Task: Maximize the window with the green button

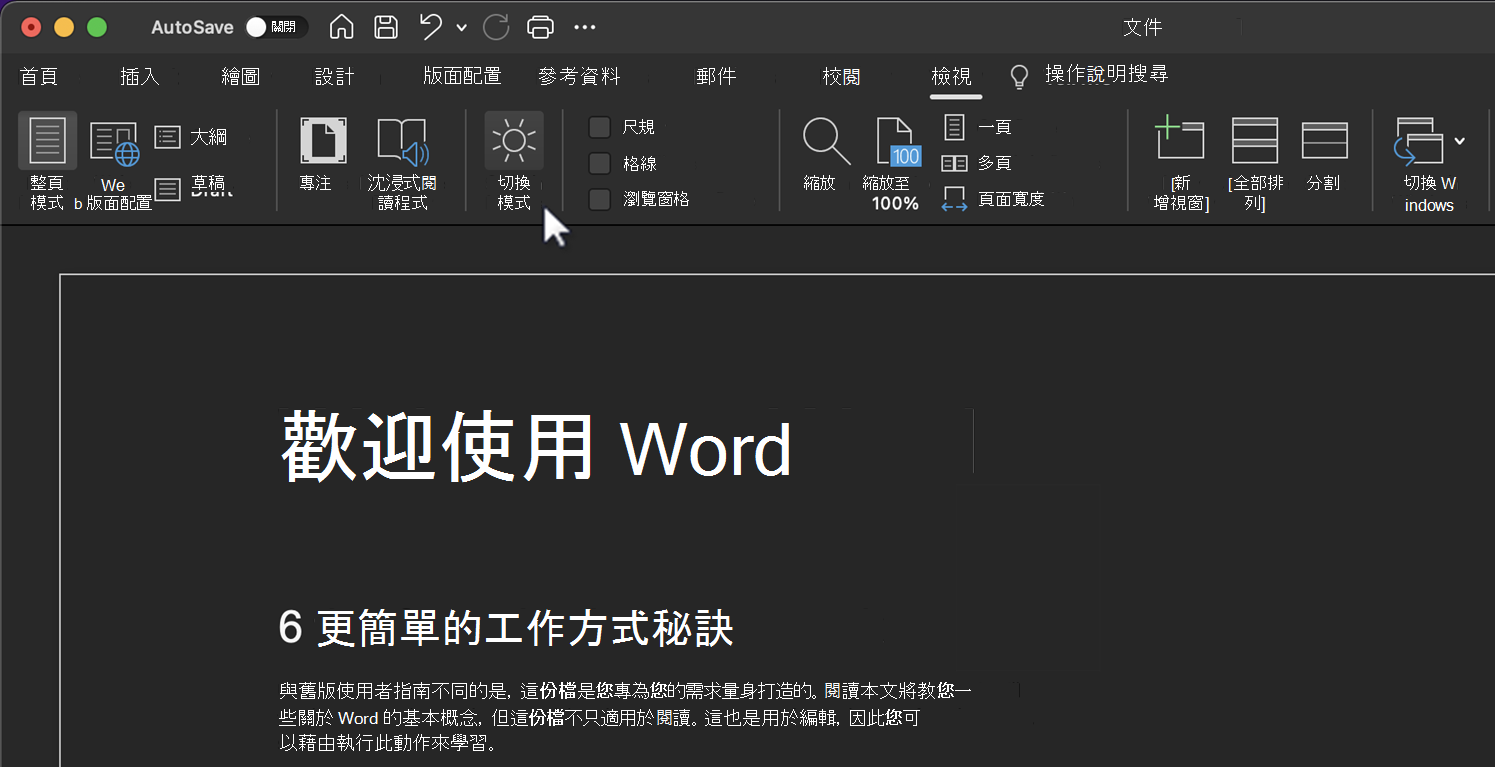Action: 97,27
